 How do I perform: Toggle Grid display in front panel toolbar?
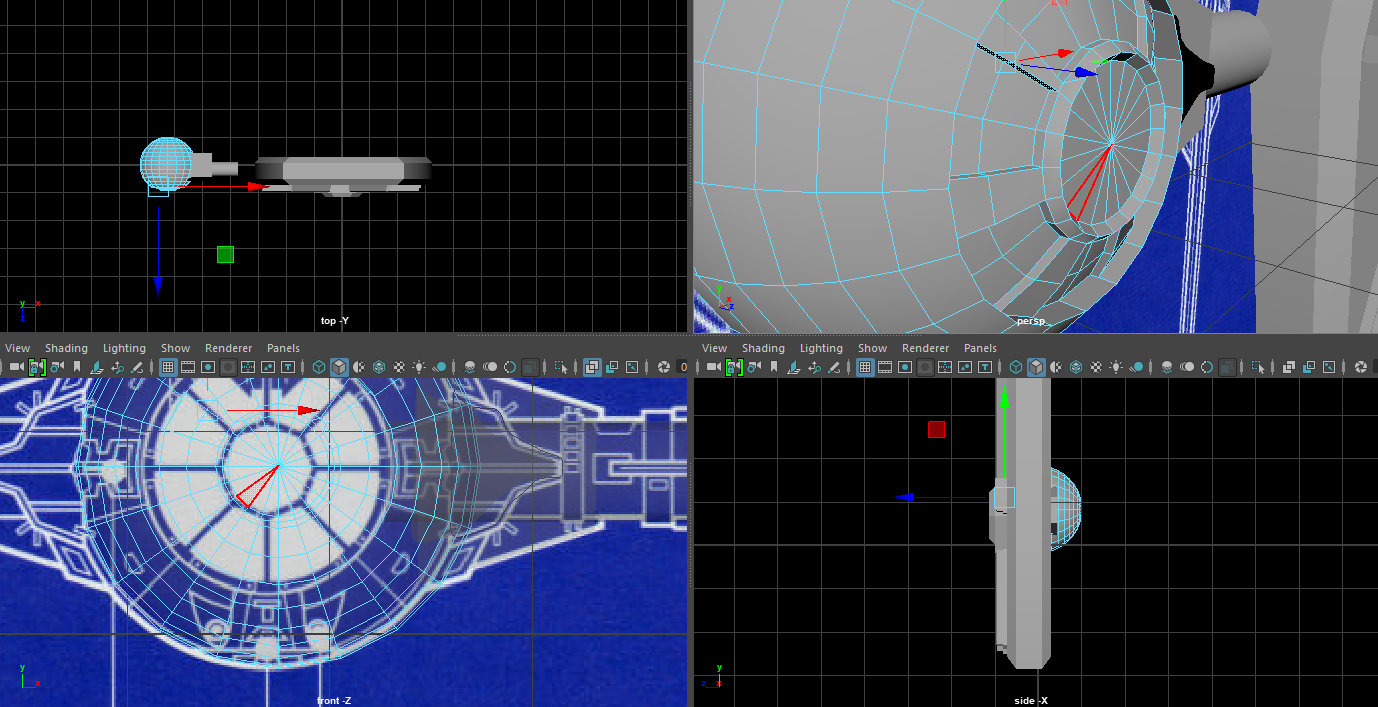click(168, 367)
